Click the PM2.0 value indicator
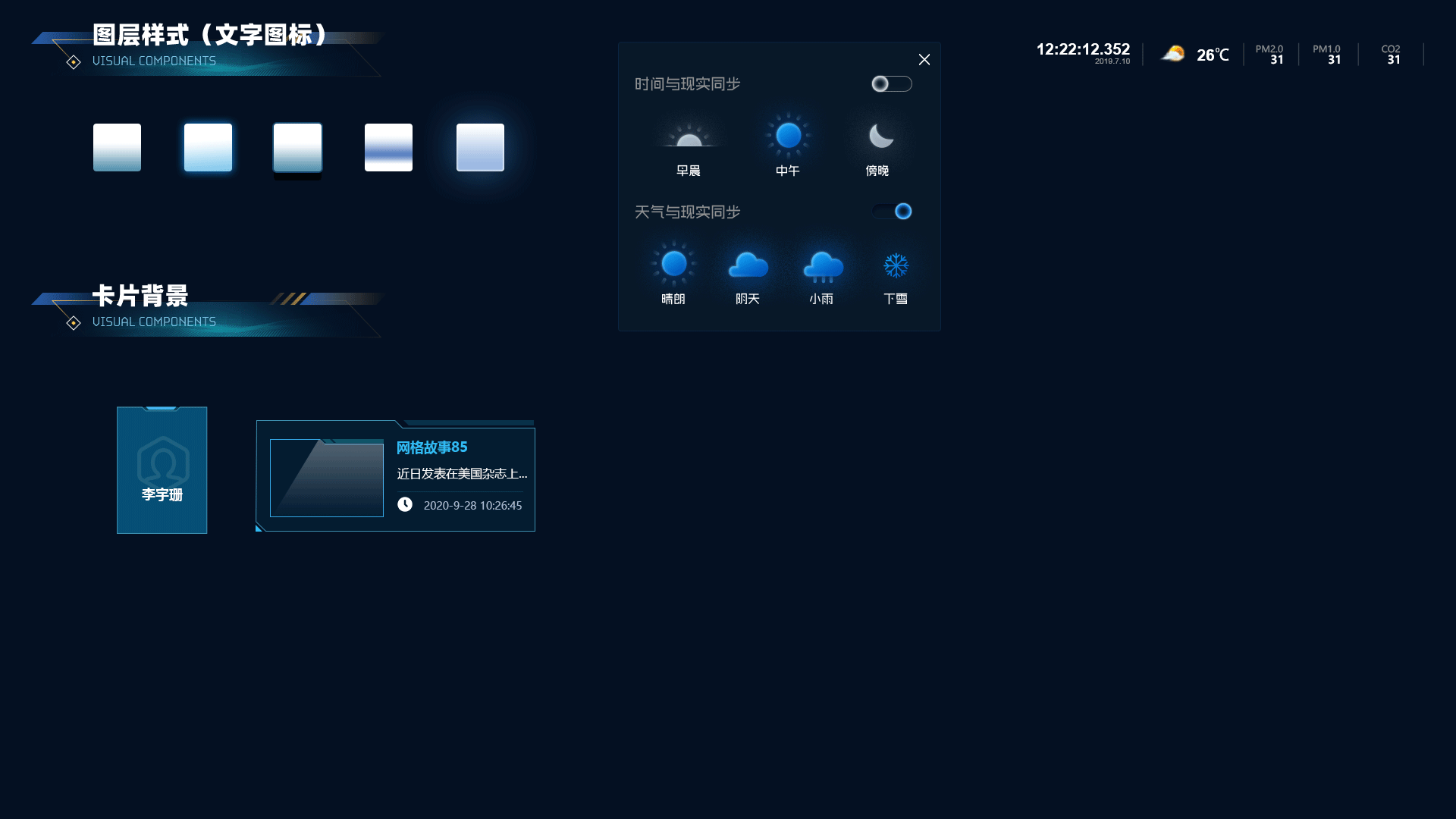Image resolution: width=1456 pixels, height=819 pixels. pos(1269,55)
